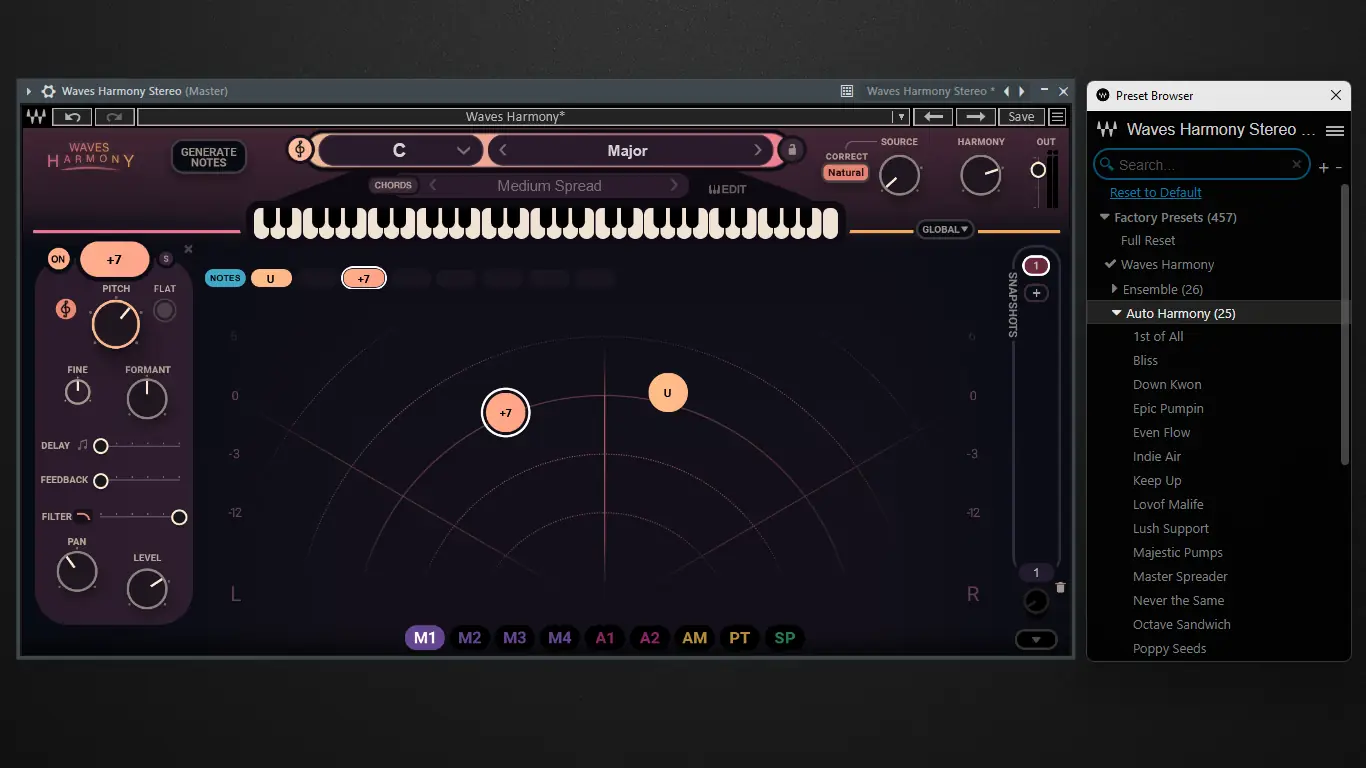Collapse the plugin window with the title bar triangle
The height and width of the screenshot is (768, 1366).
(29, 91)
